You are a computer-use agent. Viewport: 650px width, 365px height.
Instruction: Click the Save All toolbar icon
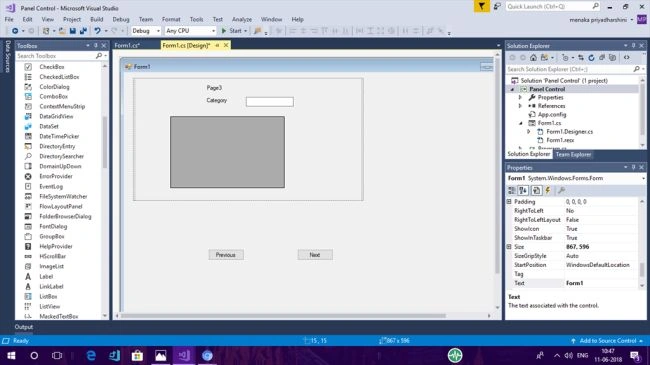click(x=83, y=31)
